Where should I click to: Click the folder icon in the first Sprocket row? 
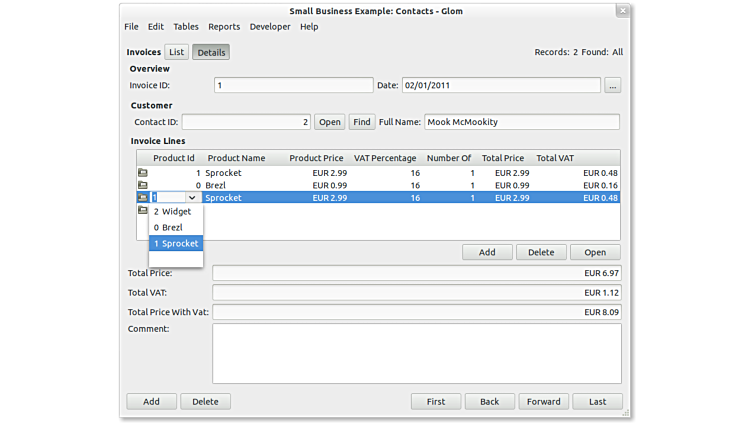(142, 173)
